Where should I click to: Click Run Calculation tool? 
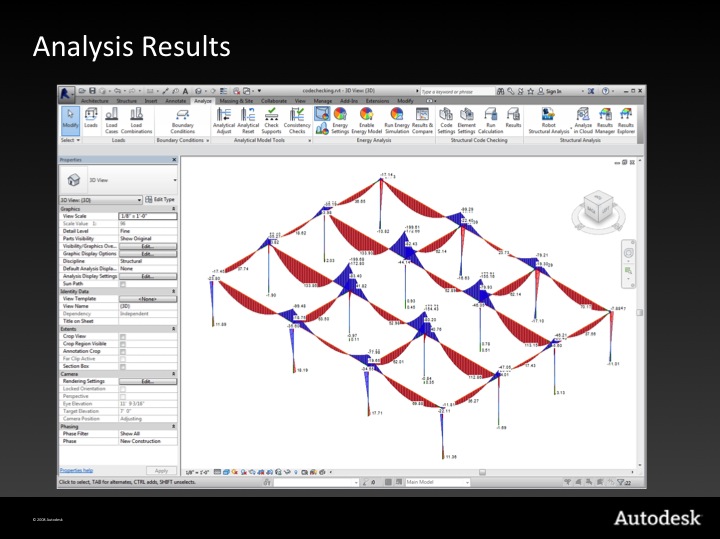(x=490, y=121)
